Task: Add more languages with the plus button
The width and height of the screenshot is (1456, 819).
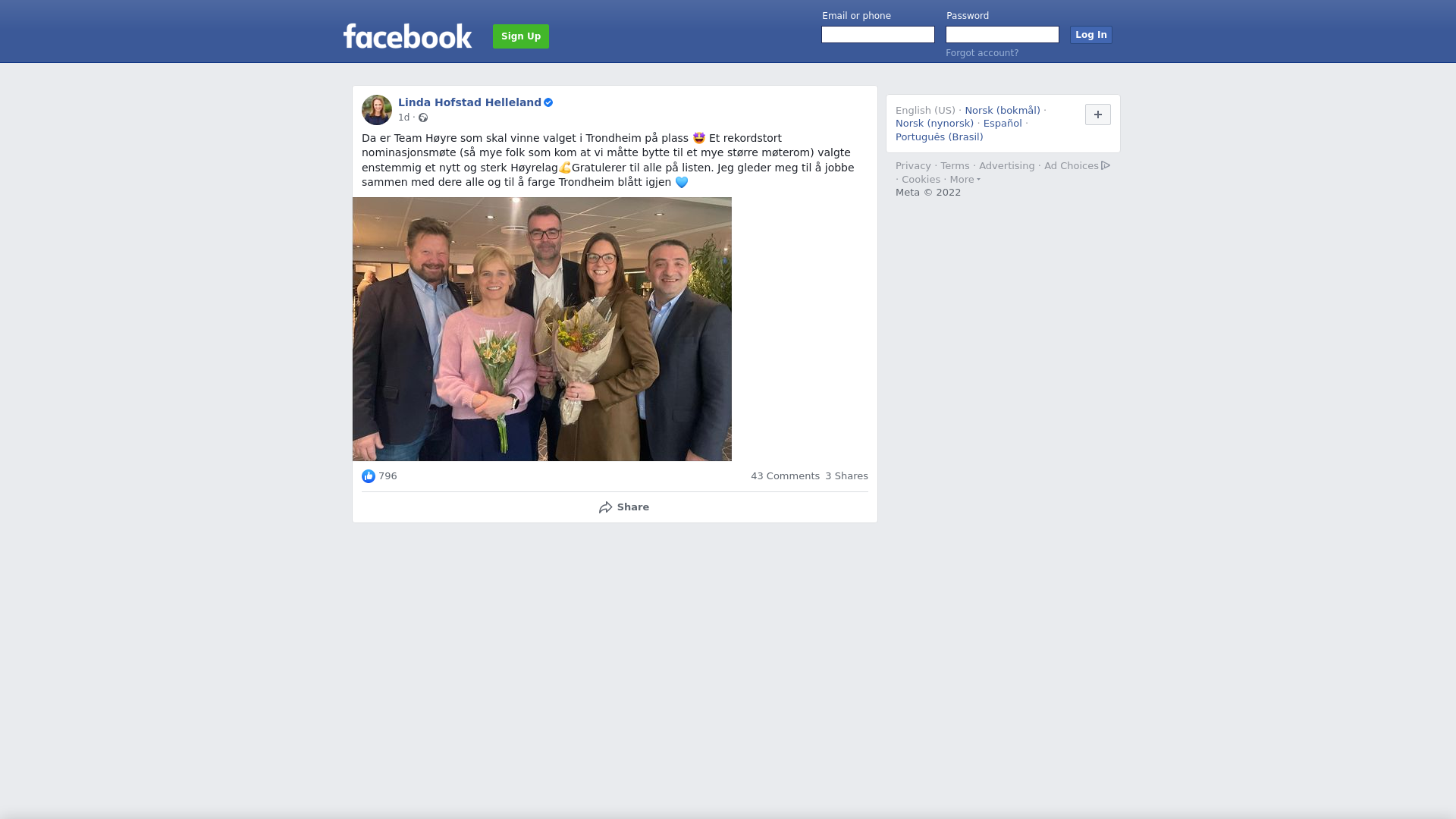Action: tap(1098, 115)
